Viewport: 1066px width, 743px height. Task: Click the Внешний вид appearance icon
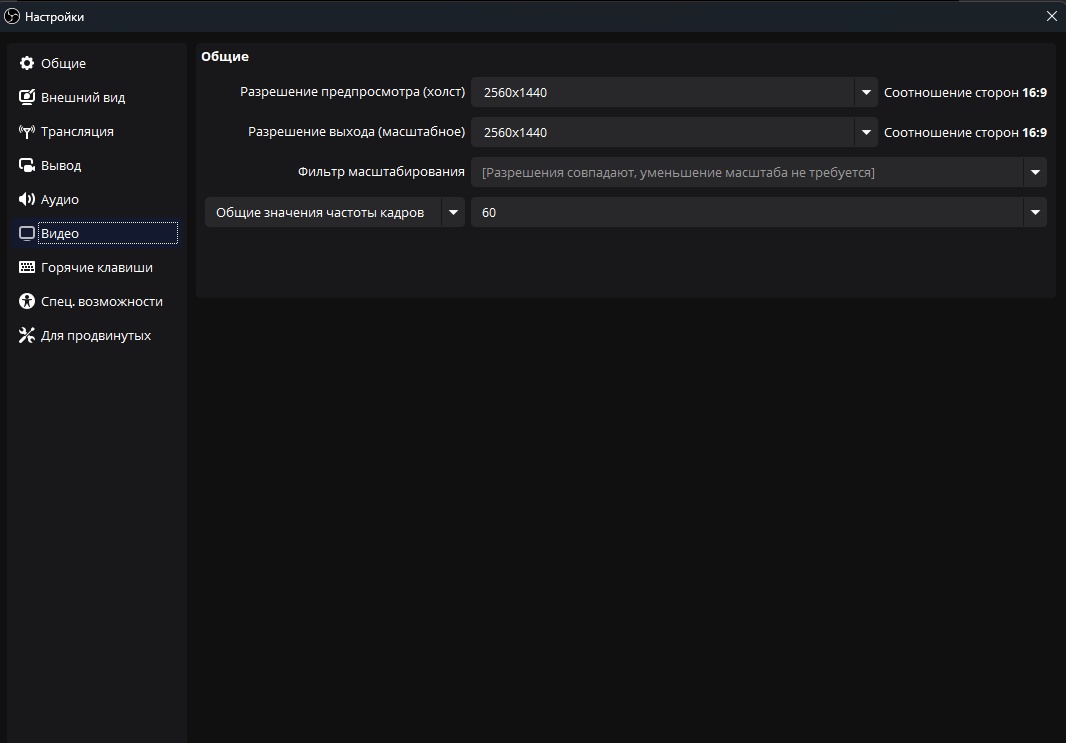point(27,97)
